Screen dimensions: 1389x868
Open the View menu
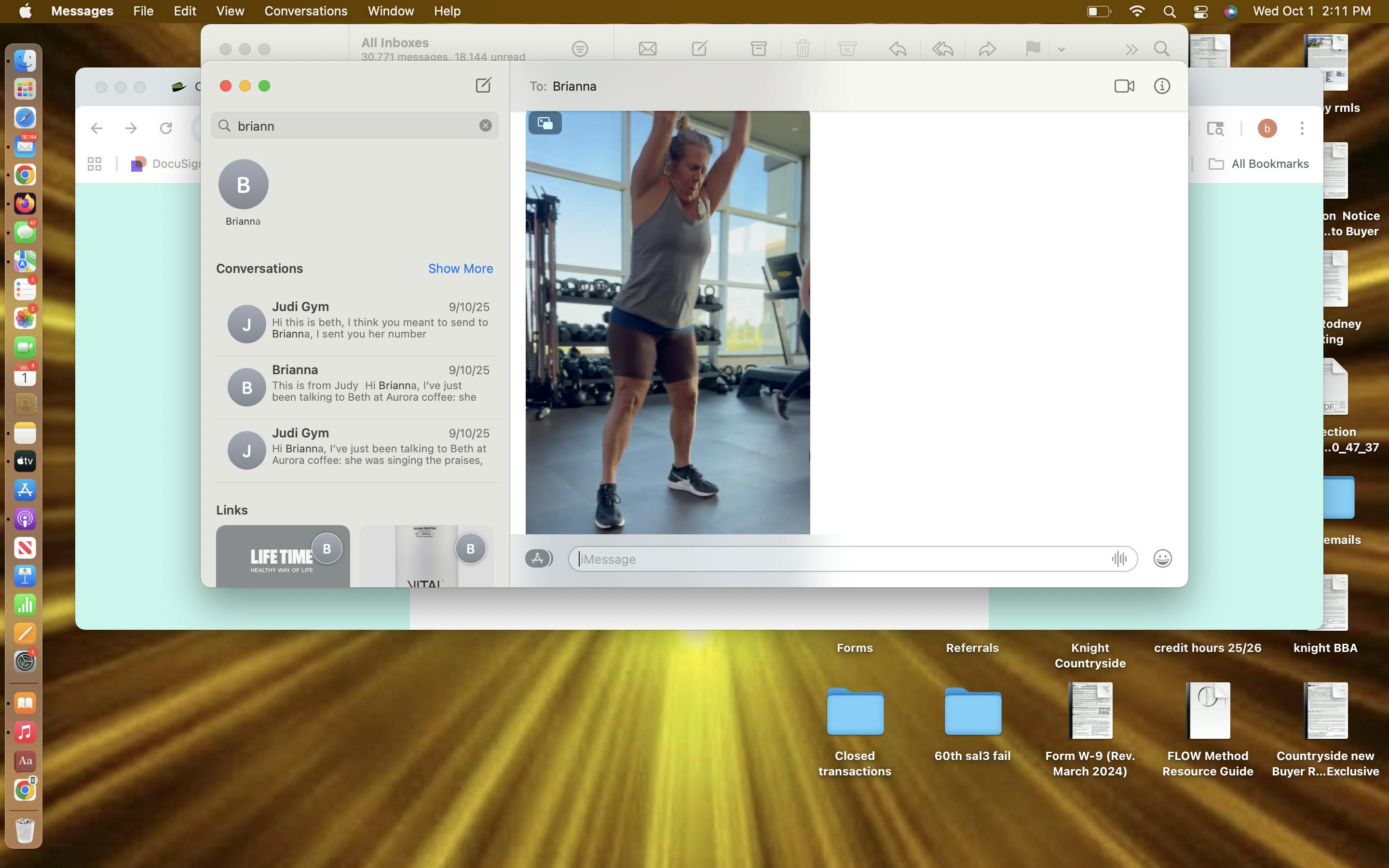230,11
